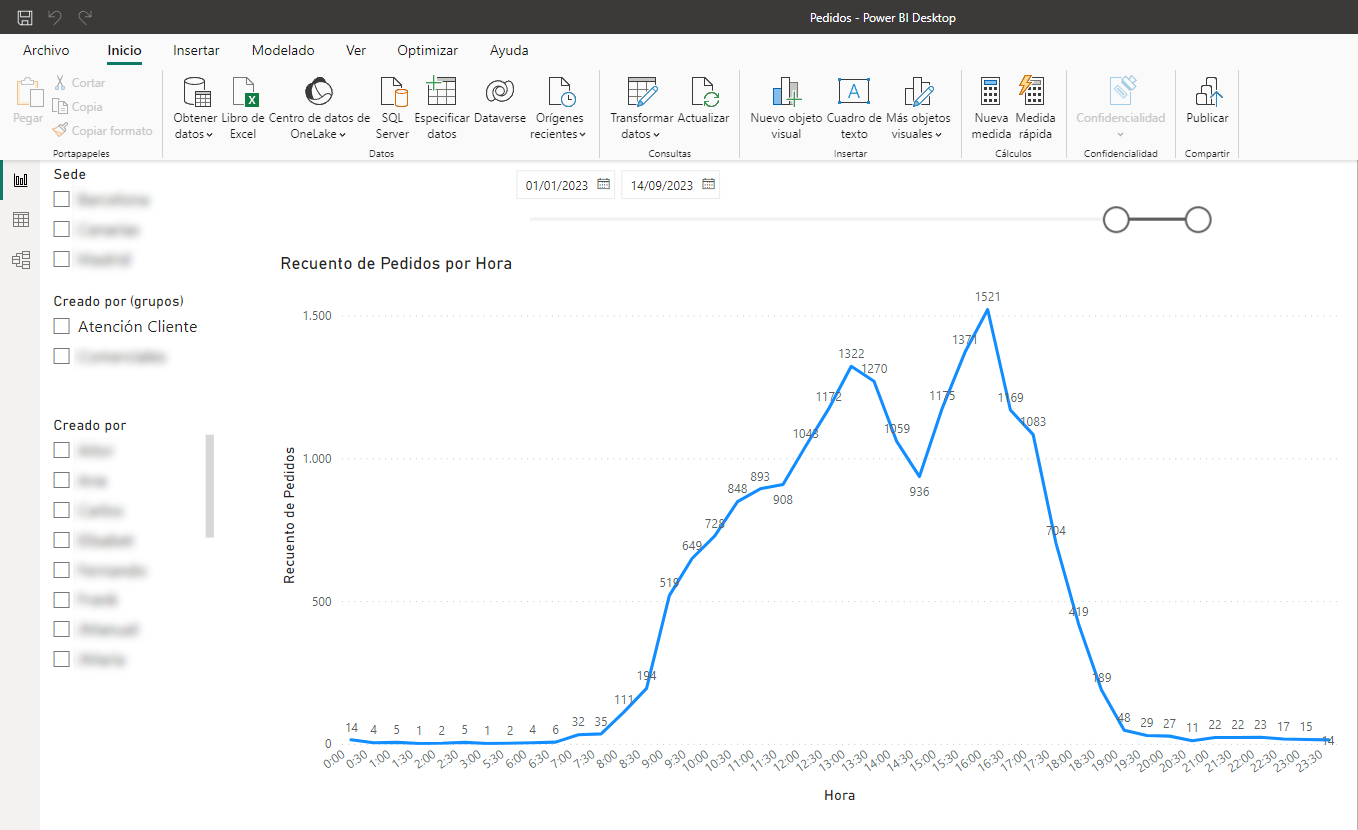Add a Cuadro de texto
This screenshot has width=1358, height=830.
coord(854,108)
